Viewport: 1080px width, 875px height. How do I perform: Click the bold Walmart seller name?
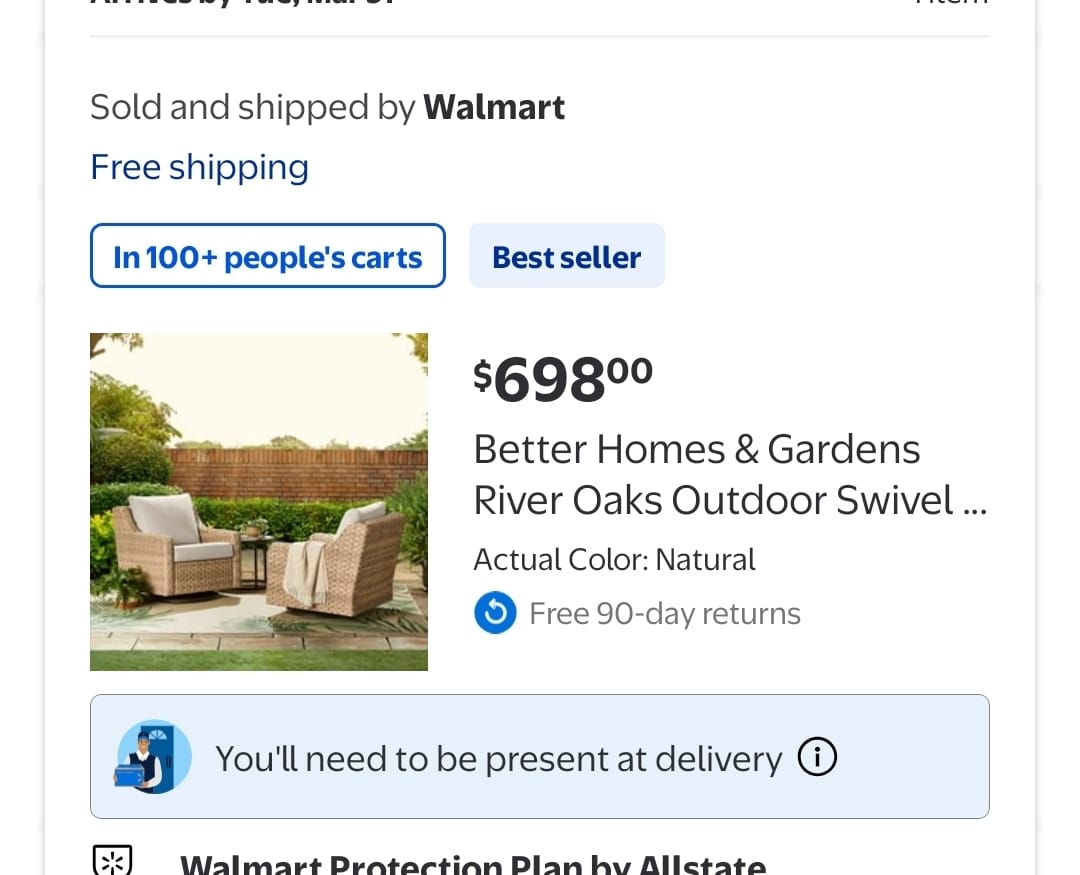[x=494, y=107]
